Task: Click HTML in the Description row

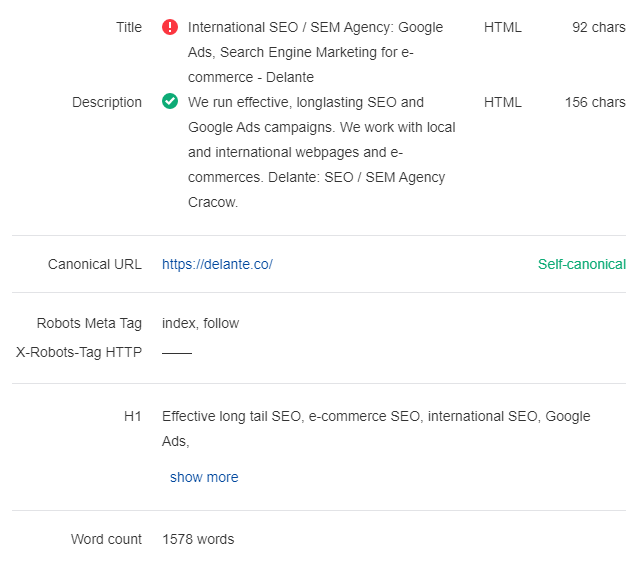Action: point(503,102)
